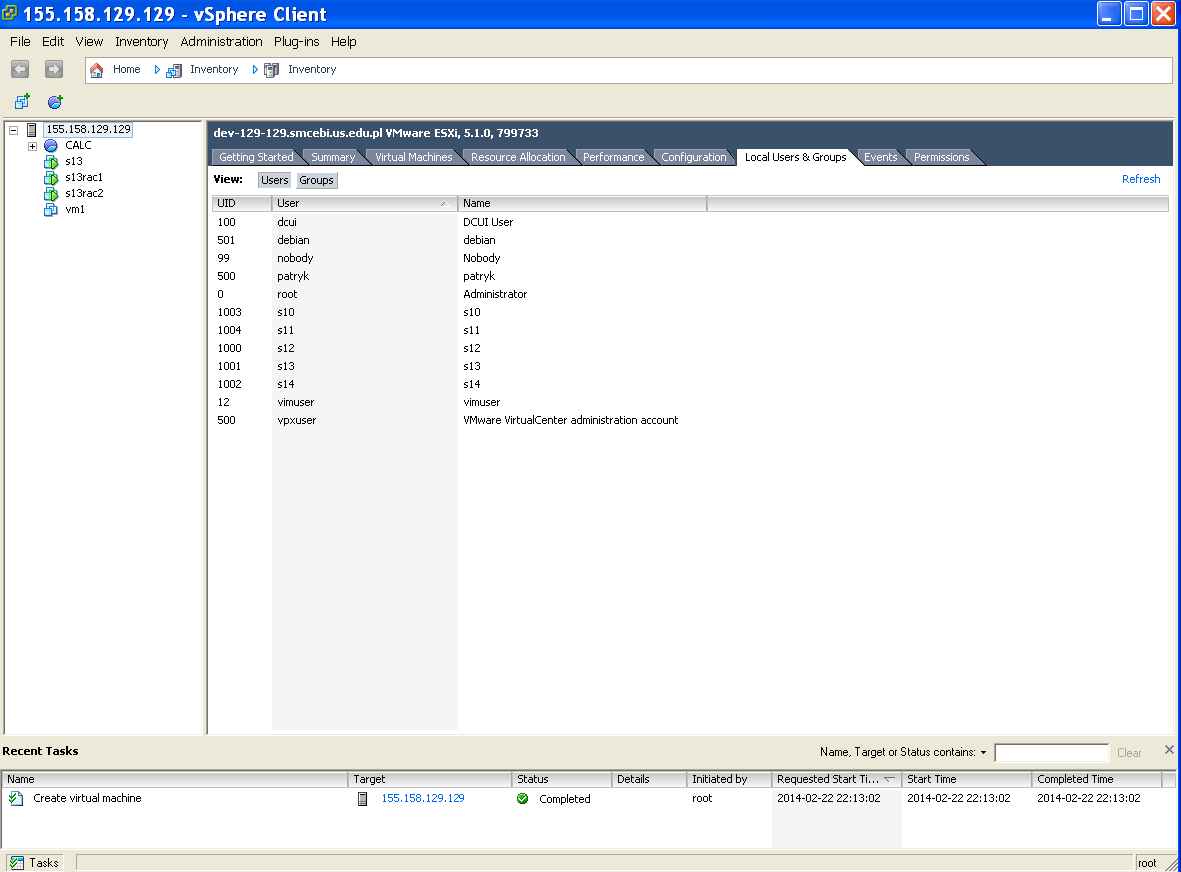
Task: Click the s13 virtual machine icon
Action: tap(51, 161)
